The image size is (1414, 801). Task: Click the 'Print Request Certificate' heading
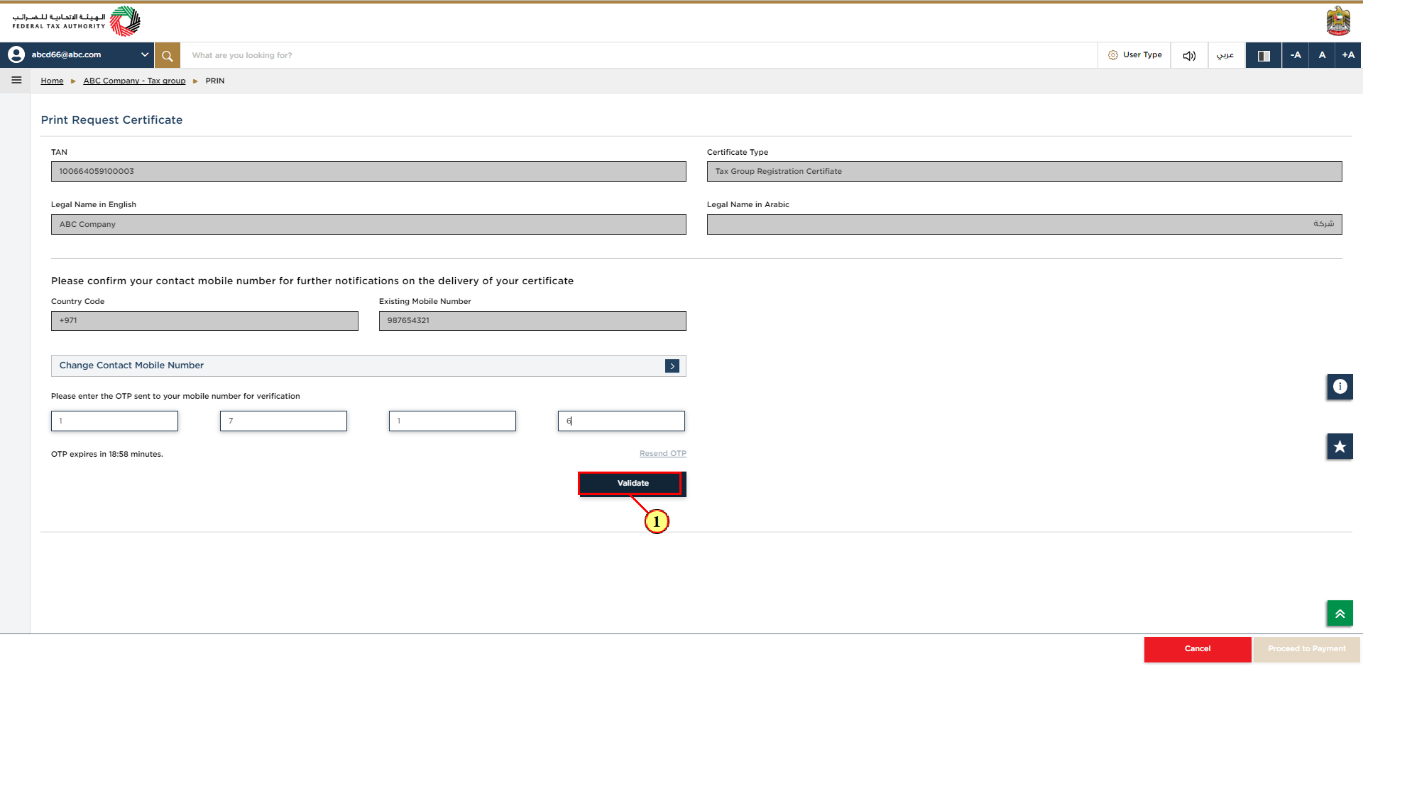pyautogui.click(x=112, y=120)
